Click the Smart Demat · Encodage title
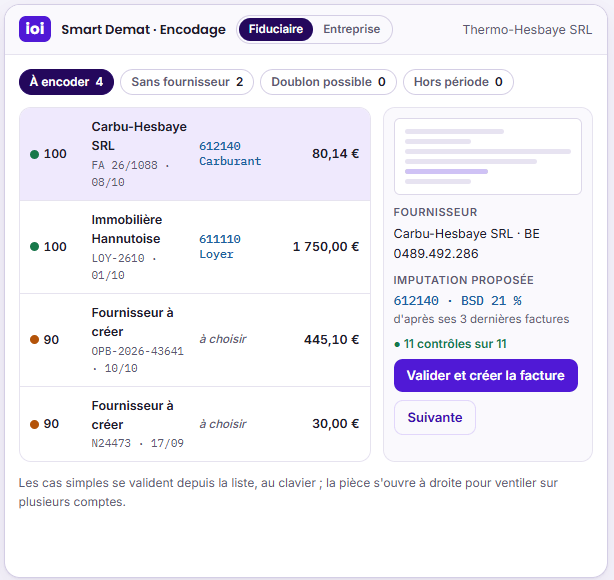The image size is (614, 580). click(x=143, y=29)
